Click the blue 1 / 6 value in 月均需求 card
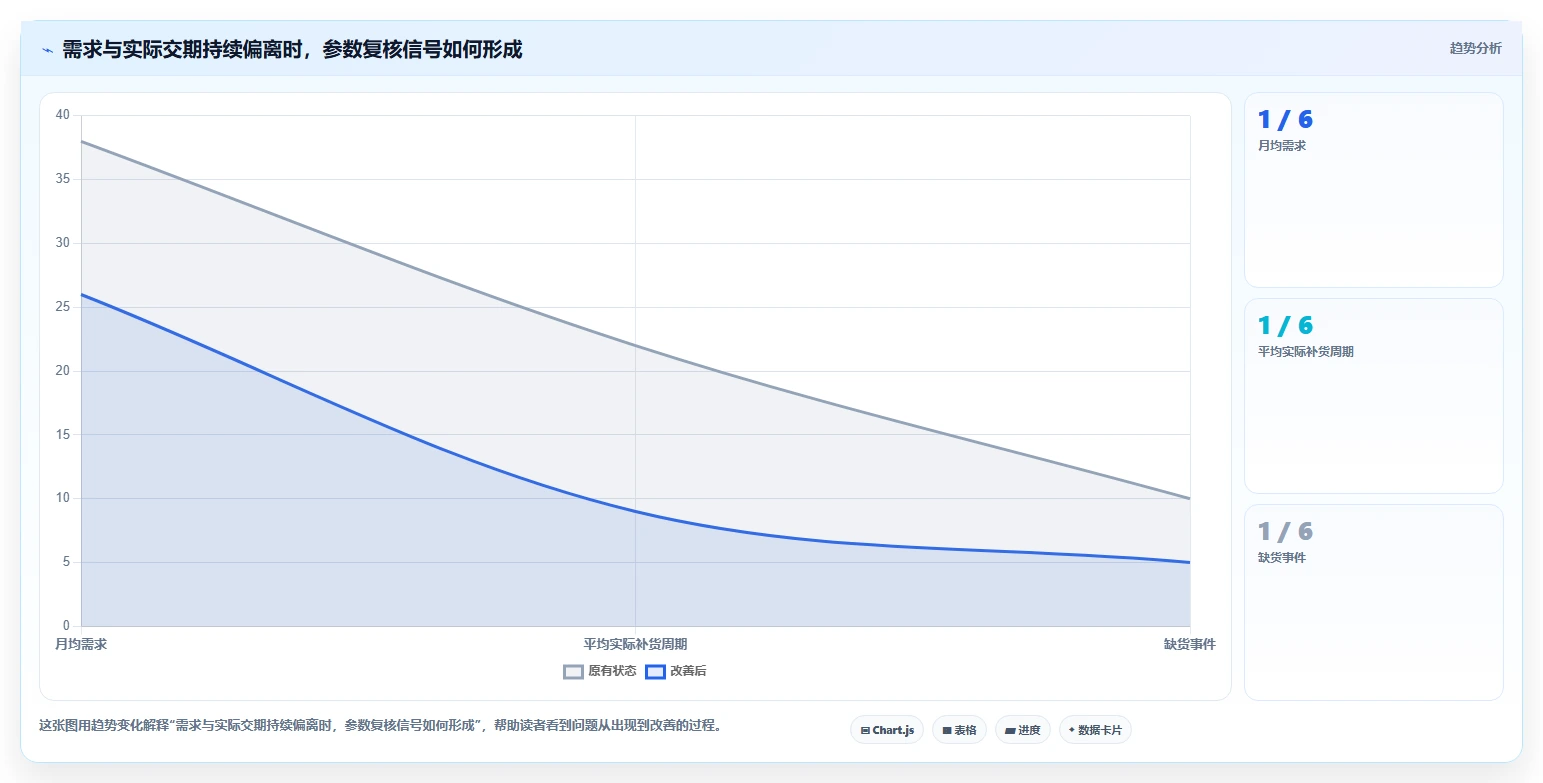The width and height of the screenshot is (1543, 783). coord(1285,120)
